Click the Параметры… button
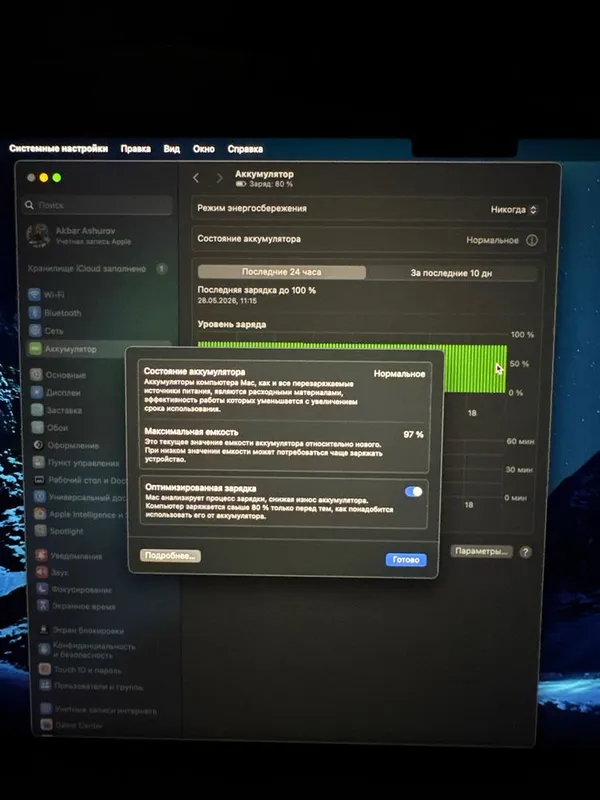 pos(481,551)
